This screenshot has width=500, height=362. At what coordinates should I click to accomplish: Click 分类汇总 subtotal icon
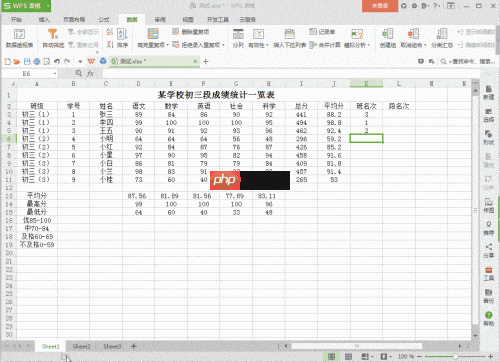(x=442, y=34)
